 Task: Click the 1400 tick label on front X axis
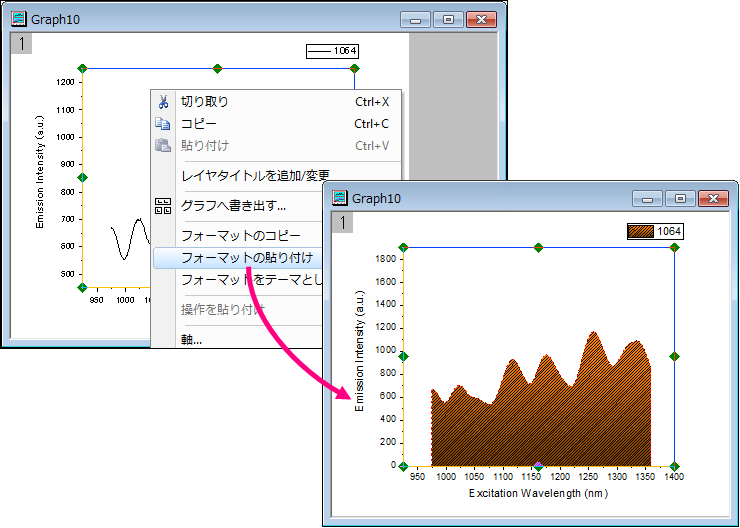[x=674, y=477]
